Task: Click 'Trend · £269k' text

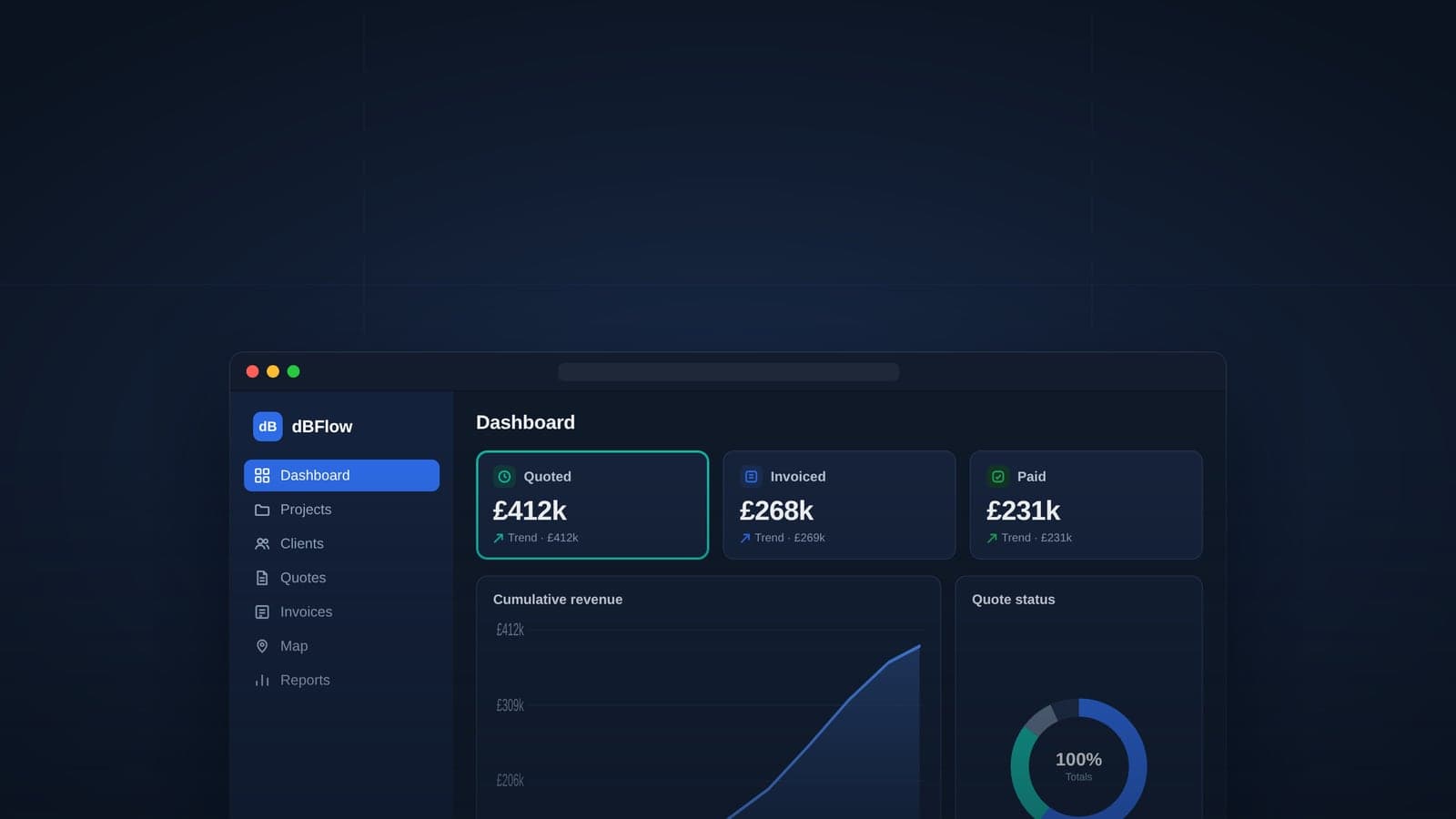Action: click(790, 538)
